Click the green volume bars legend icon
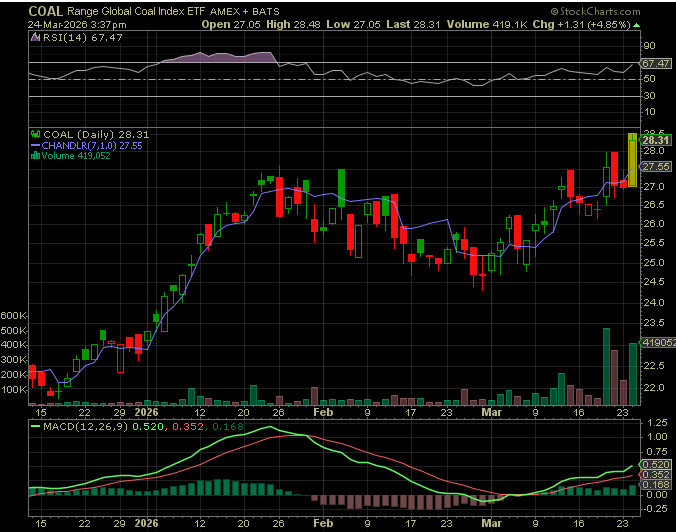Viewport: 676px width, 532px height. 35,156
